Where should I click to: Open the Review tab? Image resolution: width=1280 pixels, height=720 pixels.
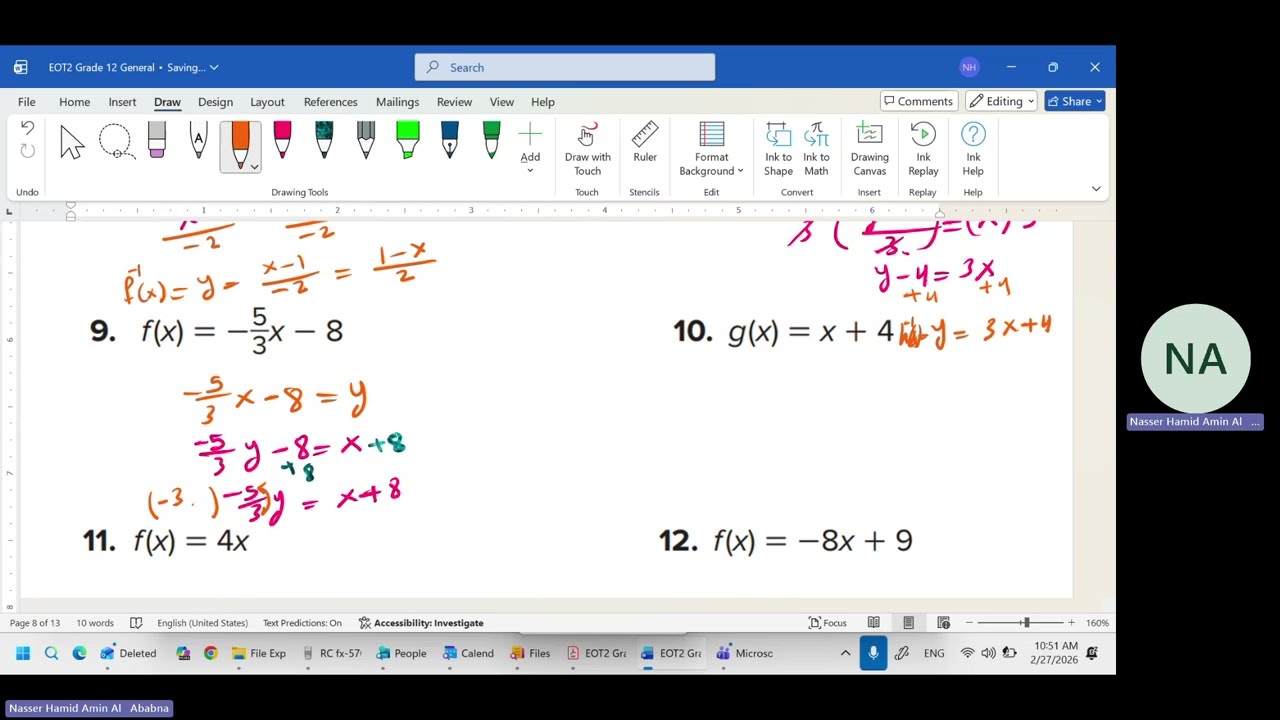click(454, 102)
